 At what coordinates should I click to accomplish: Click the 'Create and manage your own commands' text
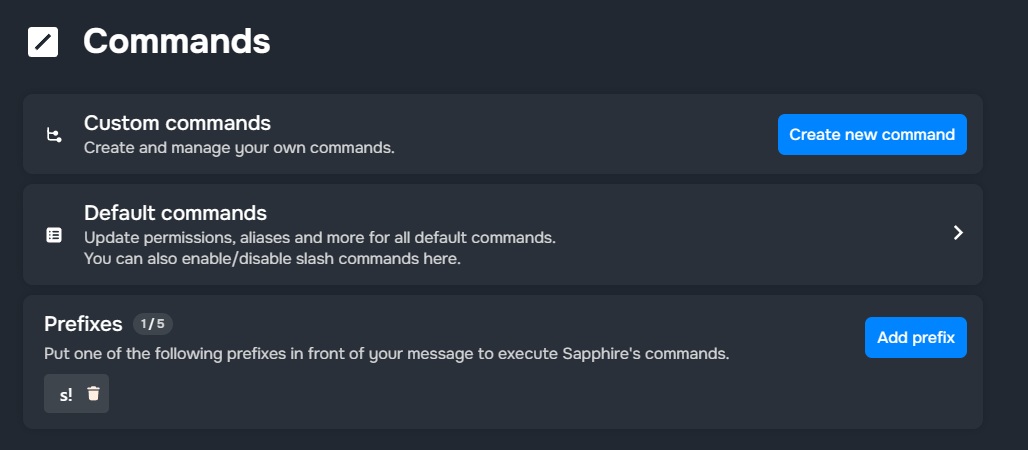[239, 148]
